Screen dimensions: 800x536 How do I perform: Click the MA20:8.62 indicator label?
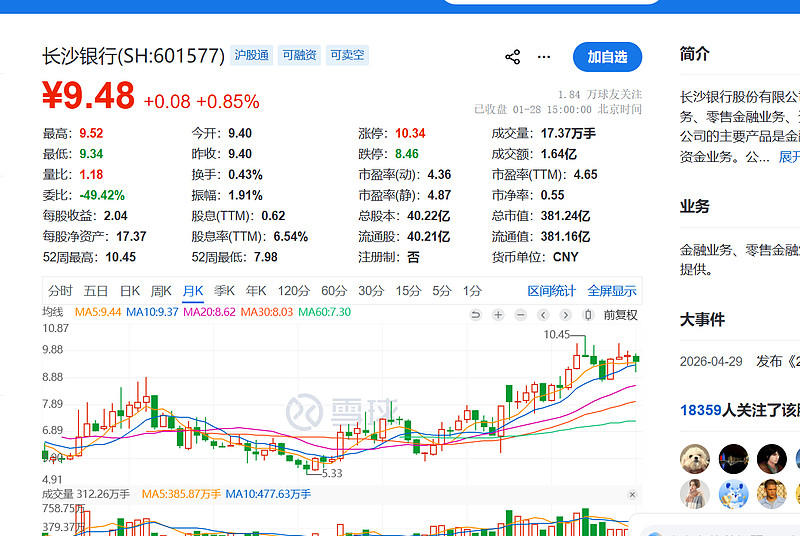click(x=209, y=312)
